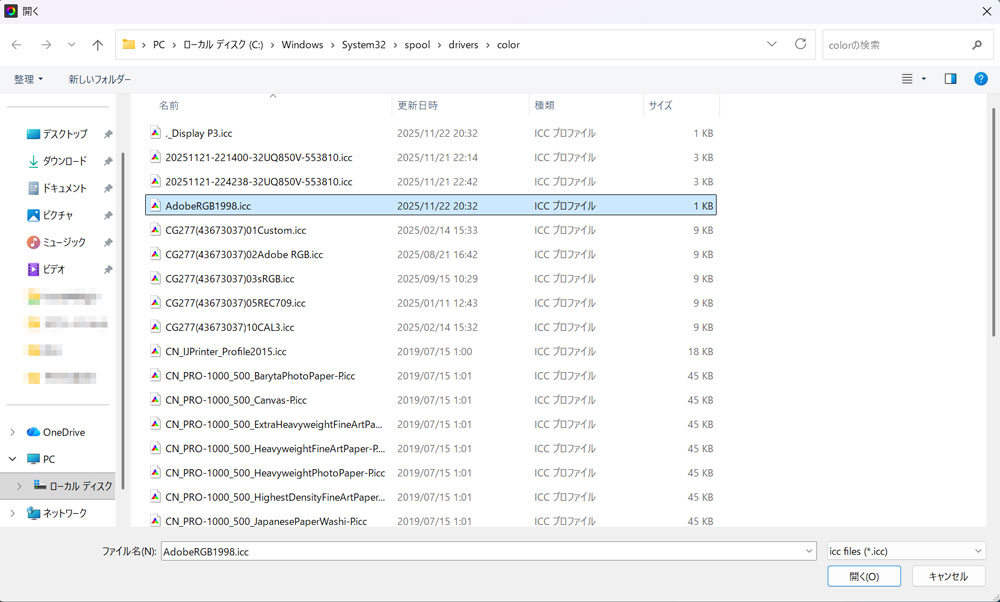Click 新しいフォルダー in the toolbar
Image resolution: width=1000 pixels, height=602 pixels.
[99, 79]
